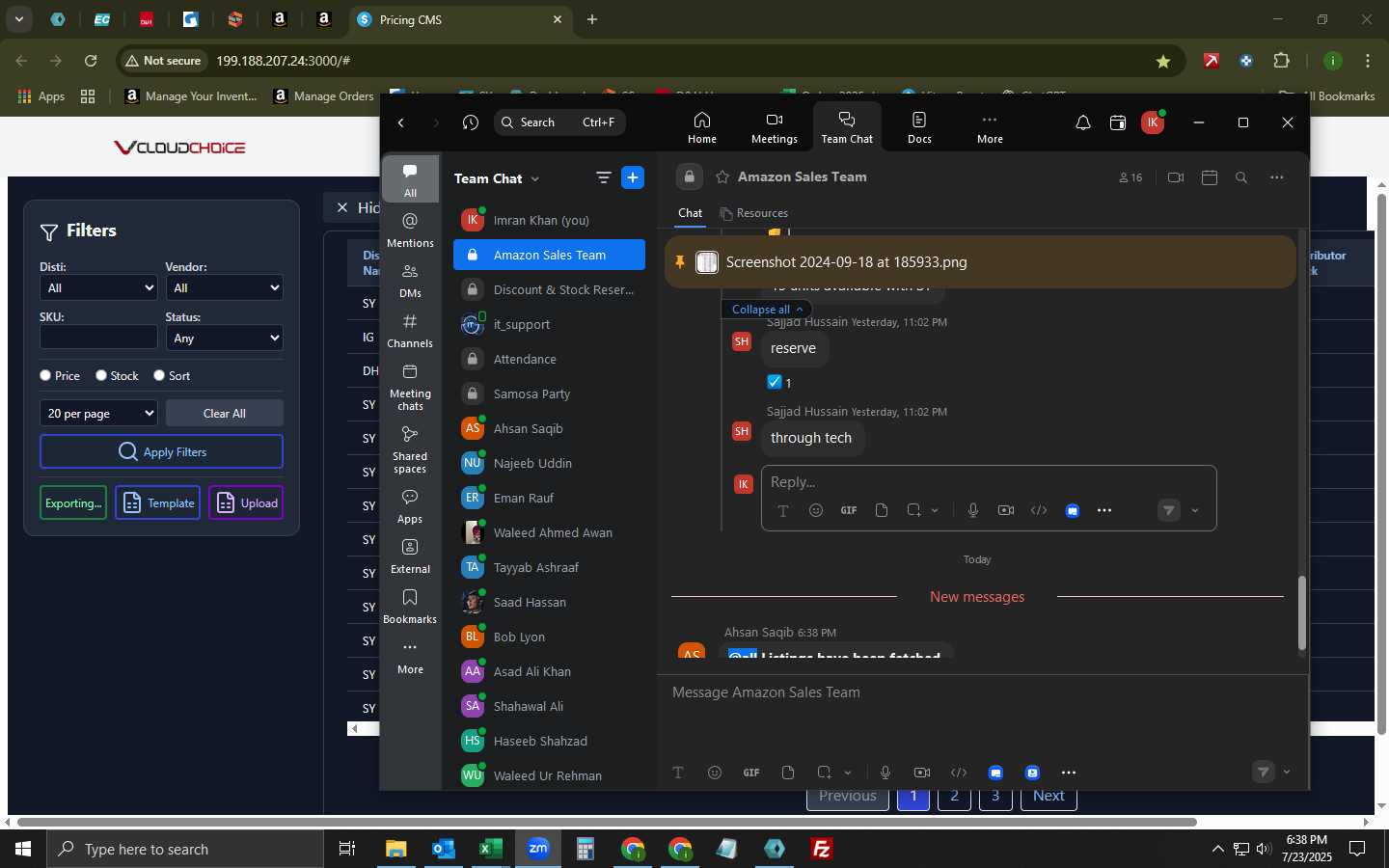This screenshot has height=868, width=1389.
Task: Search within Amazon Sales Team channel
Action: (x=1241, y=177)
